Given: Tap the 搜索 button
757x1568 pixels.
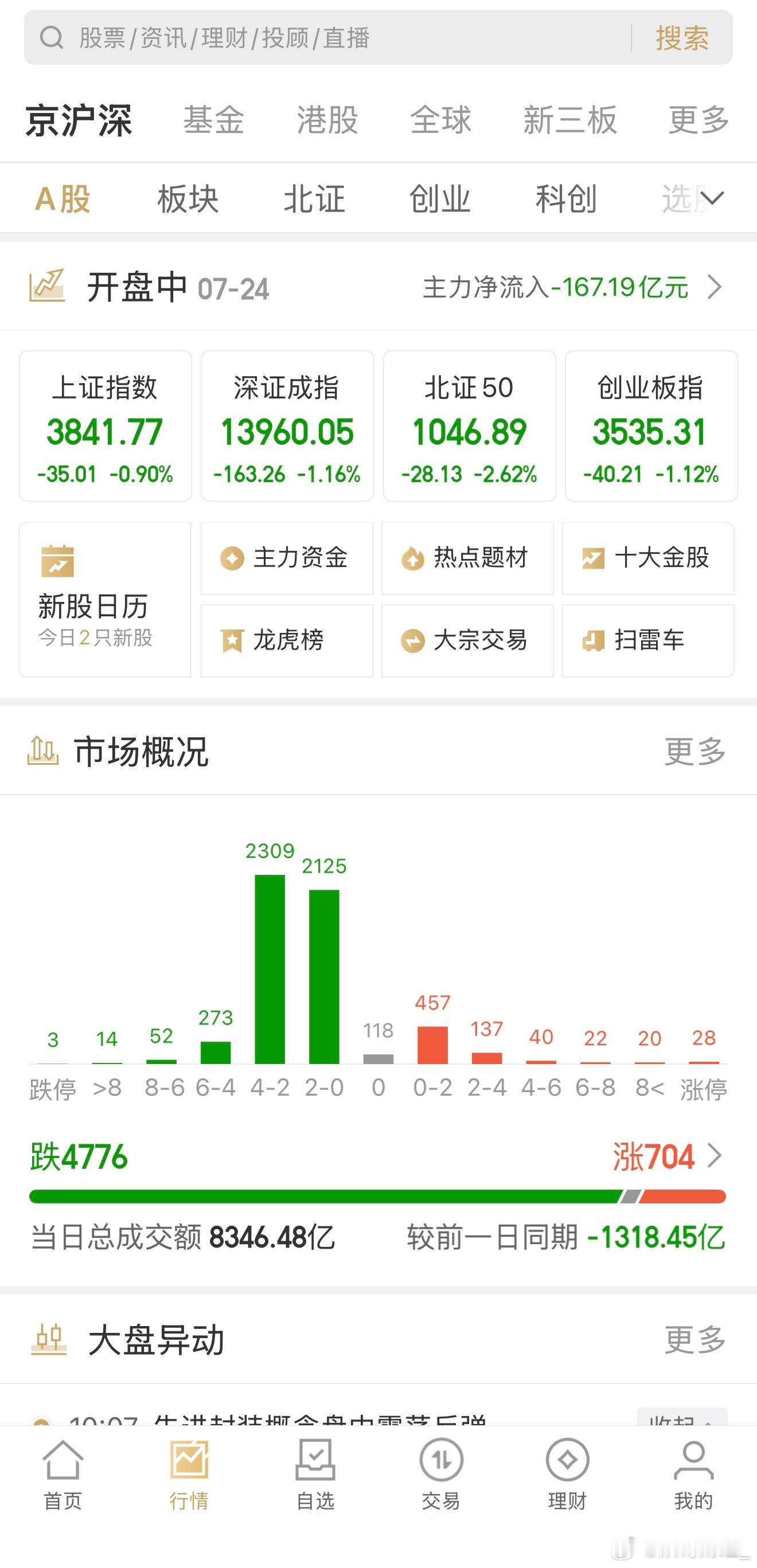Looking at the screenshot, I should 682,38.
